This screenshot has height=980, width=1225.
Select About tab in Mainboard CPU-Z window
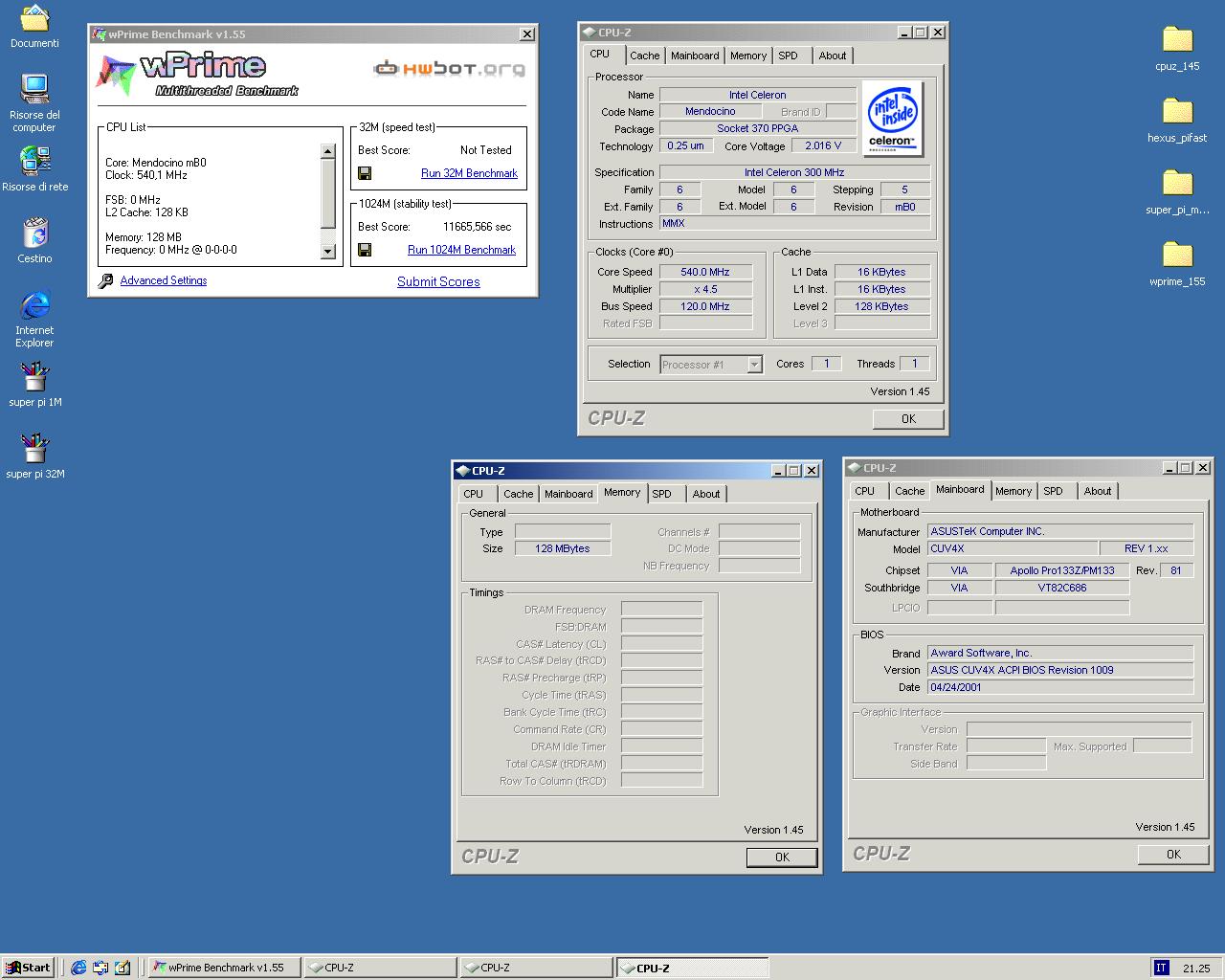(x=1098, y=491)
